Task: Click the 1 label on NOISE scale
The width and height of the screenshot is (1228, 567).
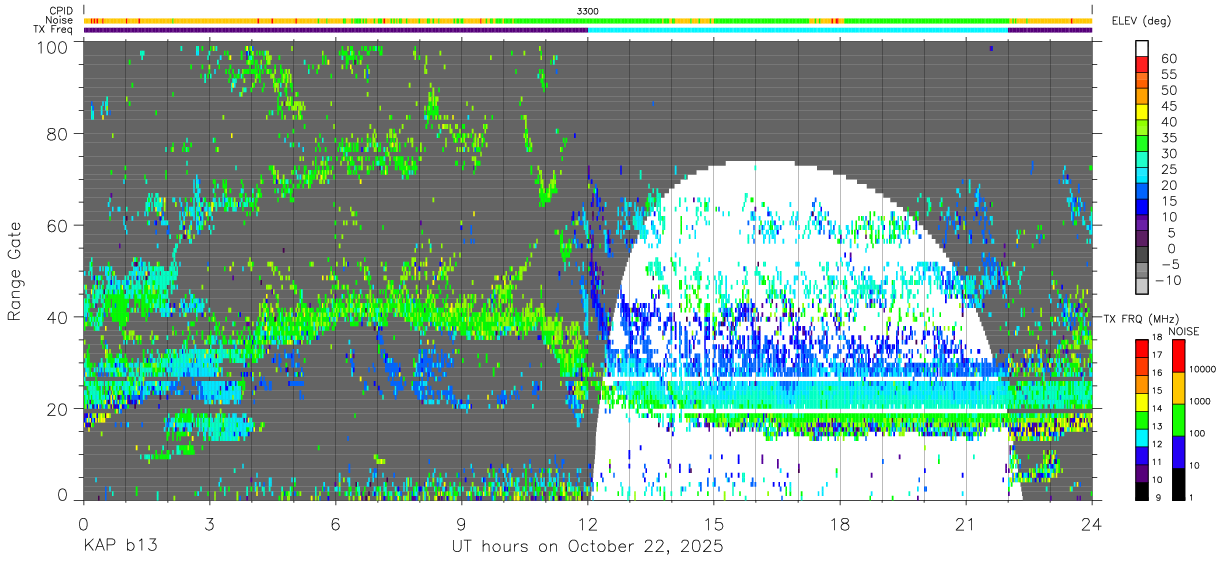Action: 1190,497
